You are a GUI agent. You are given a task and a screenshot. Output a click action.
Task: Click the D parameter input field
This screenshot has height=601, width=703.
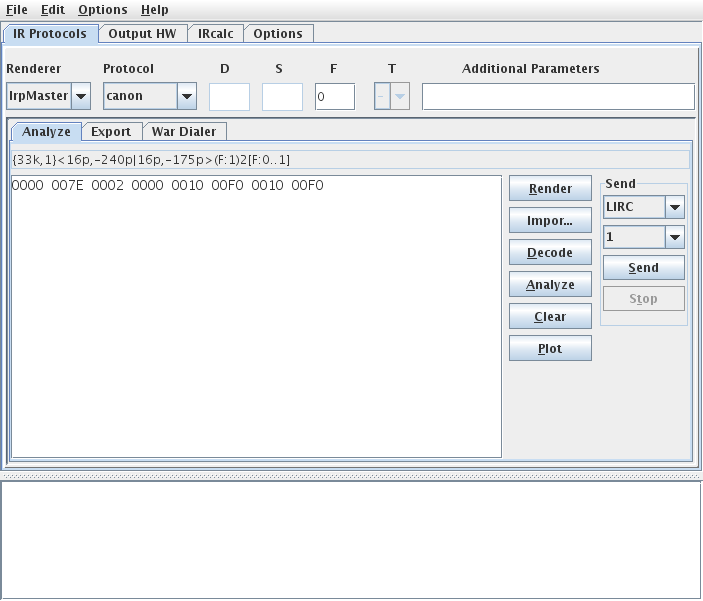(229, 97)
